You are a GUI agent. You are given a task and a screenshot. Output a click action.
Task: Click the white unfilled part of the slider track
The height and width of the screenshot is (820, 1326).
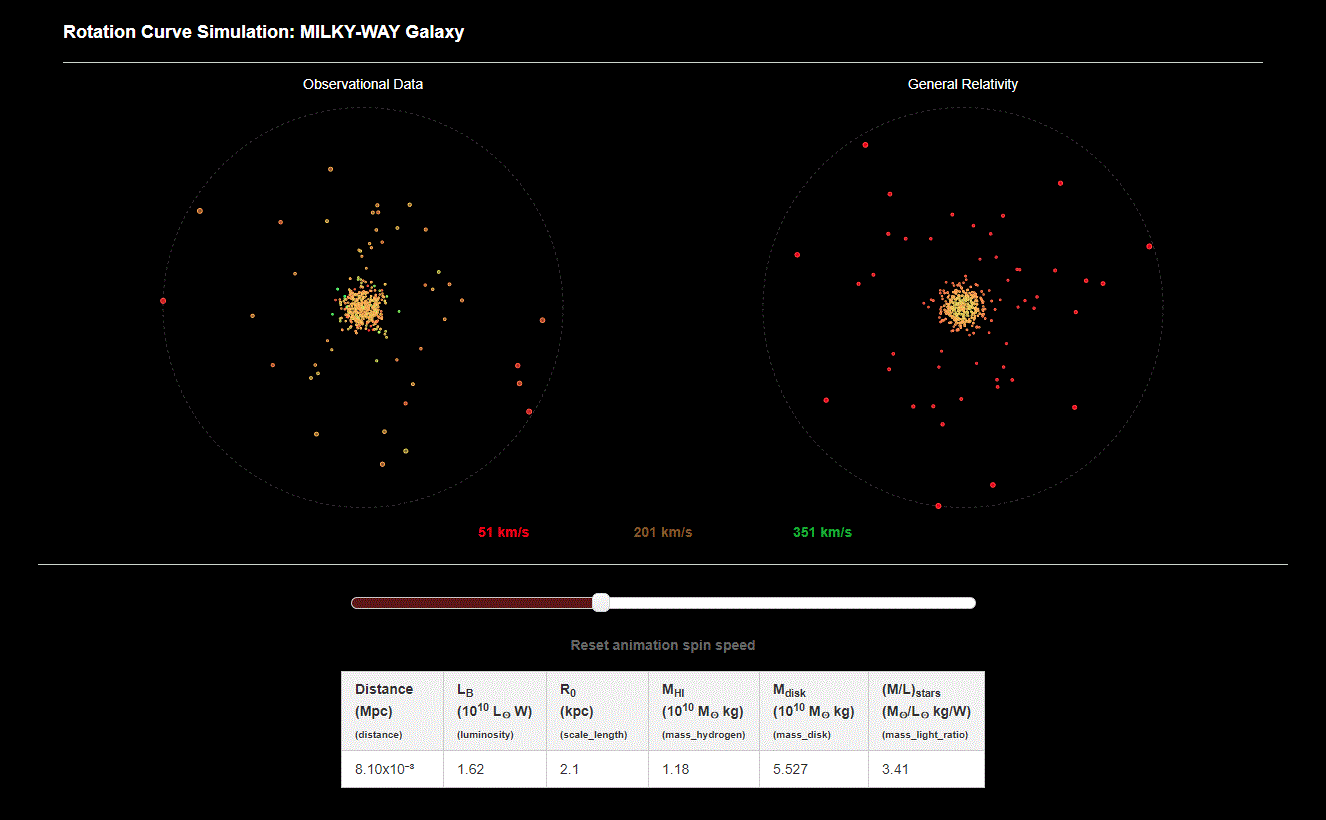790,602
